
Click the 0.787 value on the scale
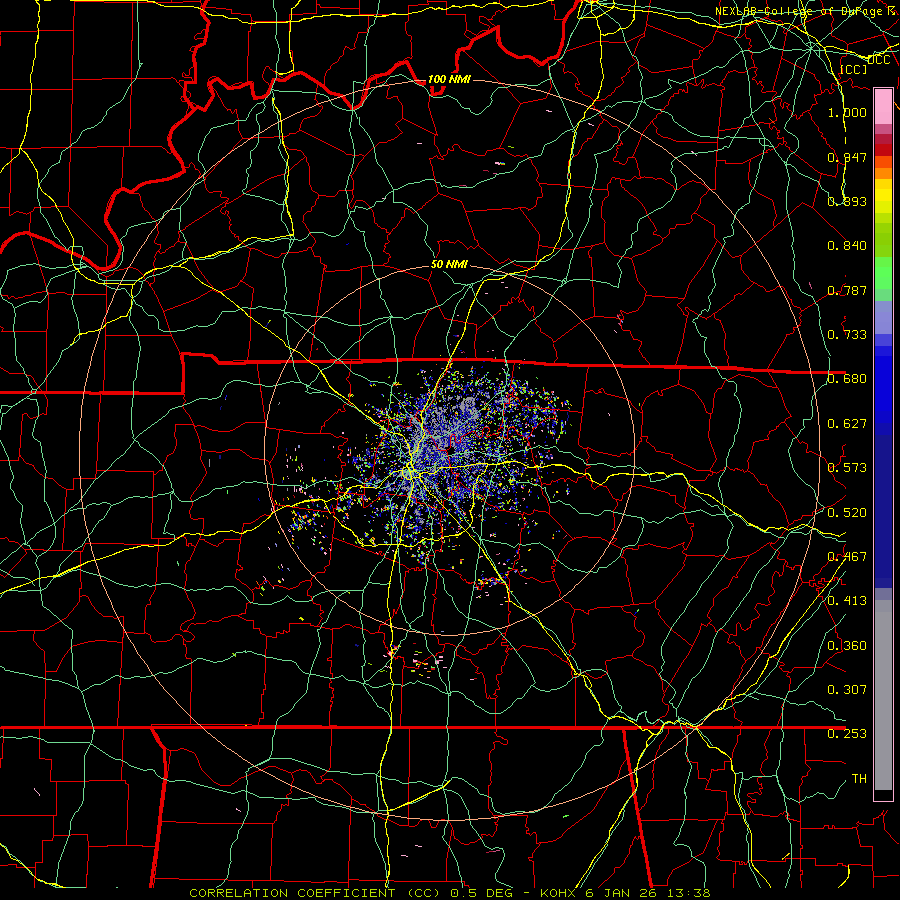(847, 290)
